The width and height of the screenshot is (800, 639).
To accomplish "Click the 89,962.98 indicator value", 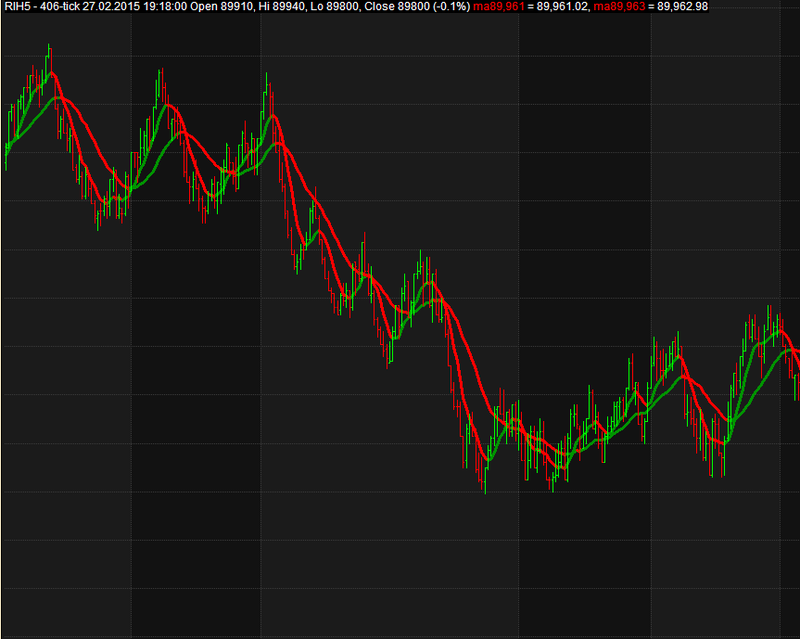I will [683, 7].
